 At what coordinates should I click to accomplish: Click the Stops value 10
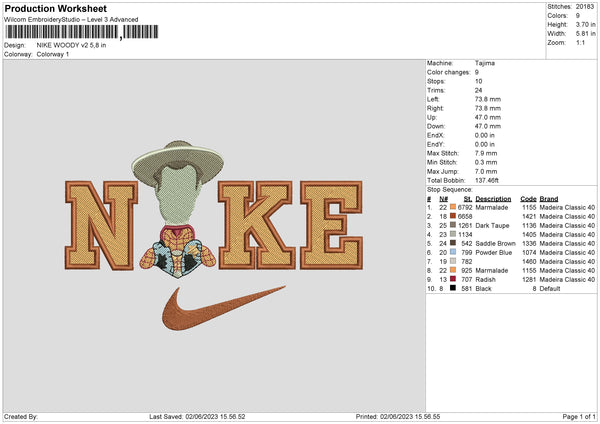pos(479,81)
